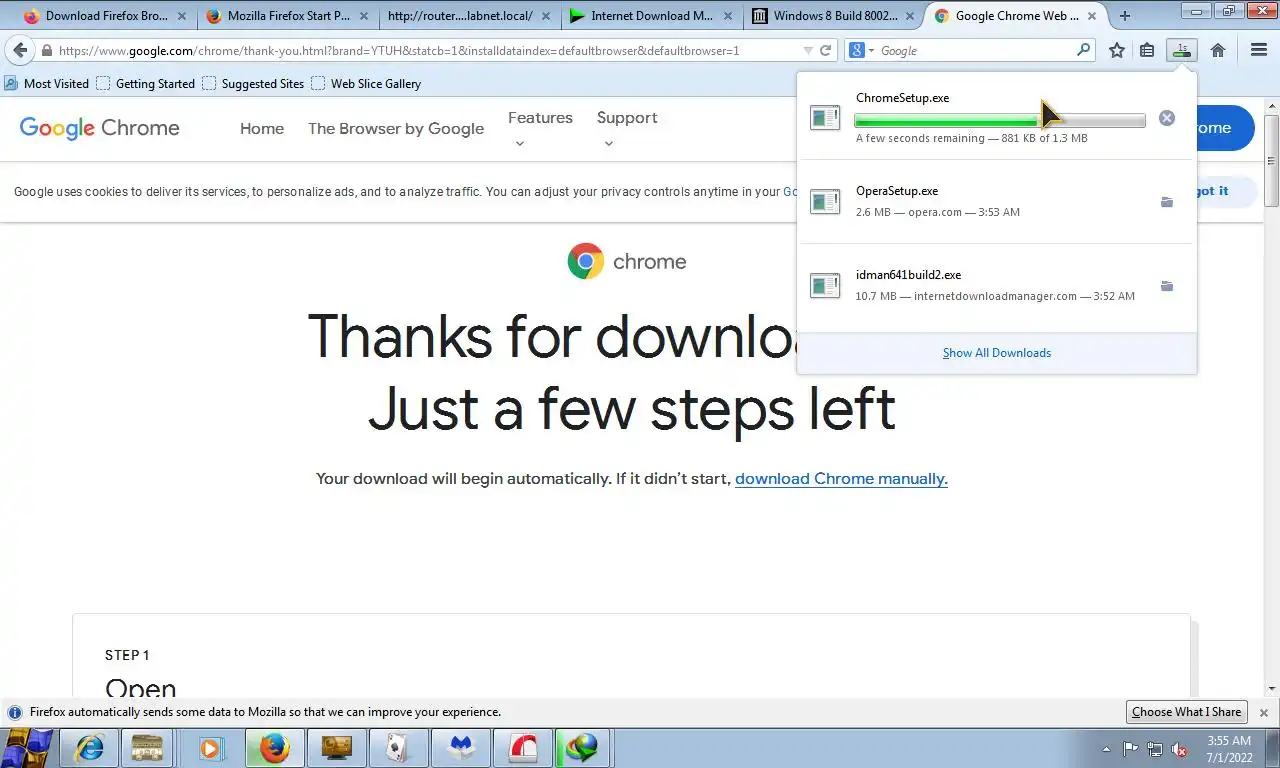Go back using the back arrow button
This screenshot has width=1280, height=768.
(20, 50)
